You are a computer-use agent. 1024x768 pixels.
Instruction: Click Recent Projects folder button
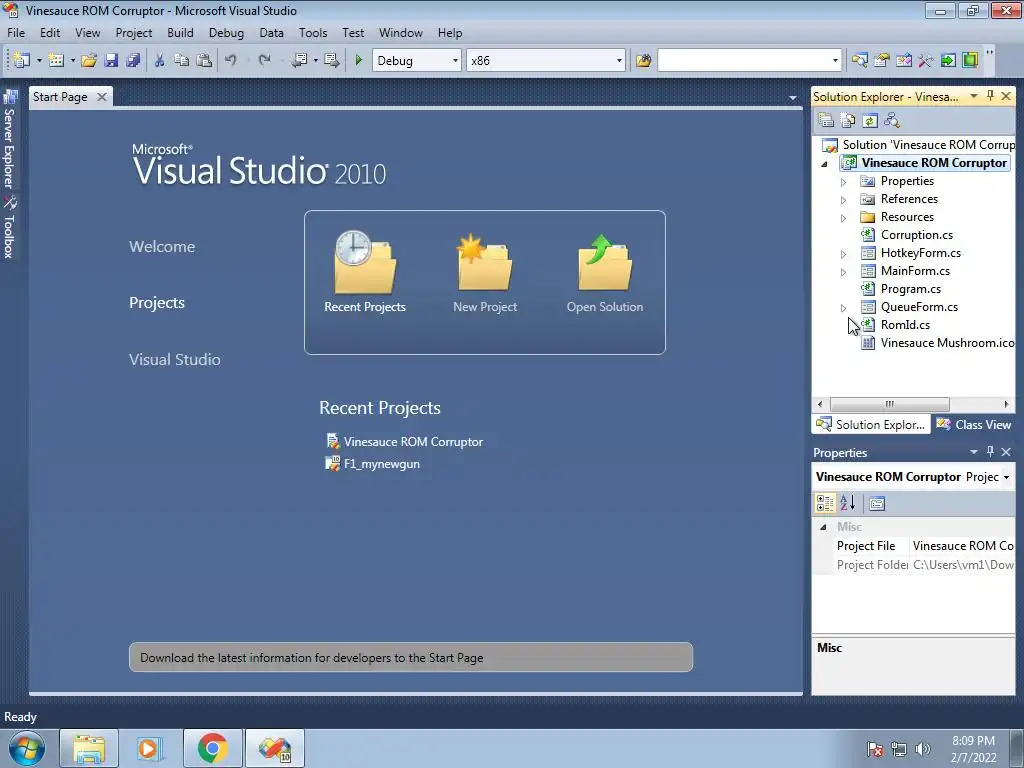[365, 271]
